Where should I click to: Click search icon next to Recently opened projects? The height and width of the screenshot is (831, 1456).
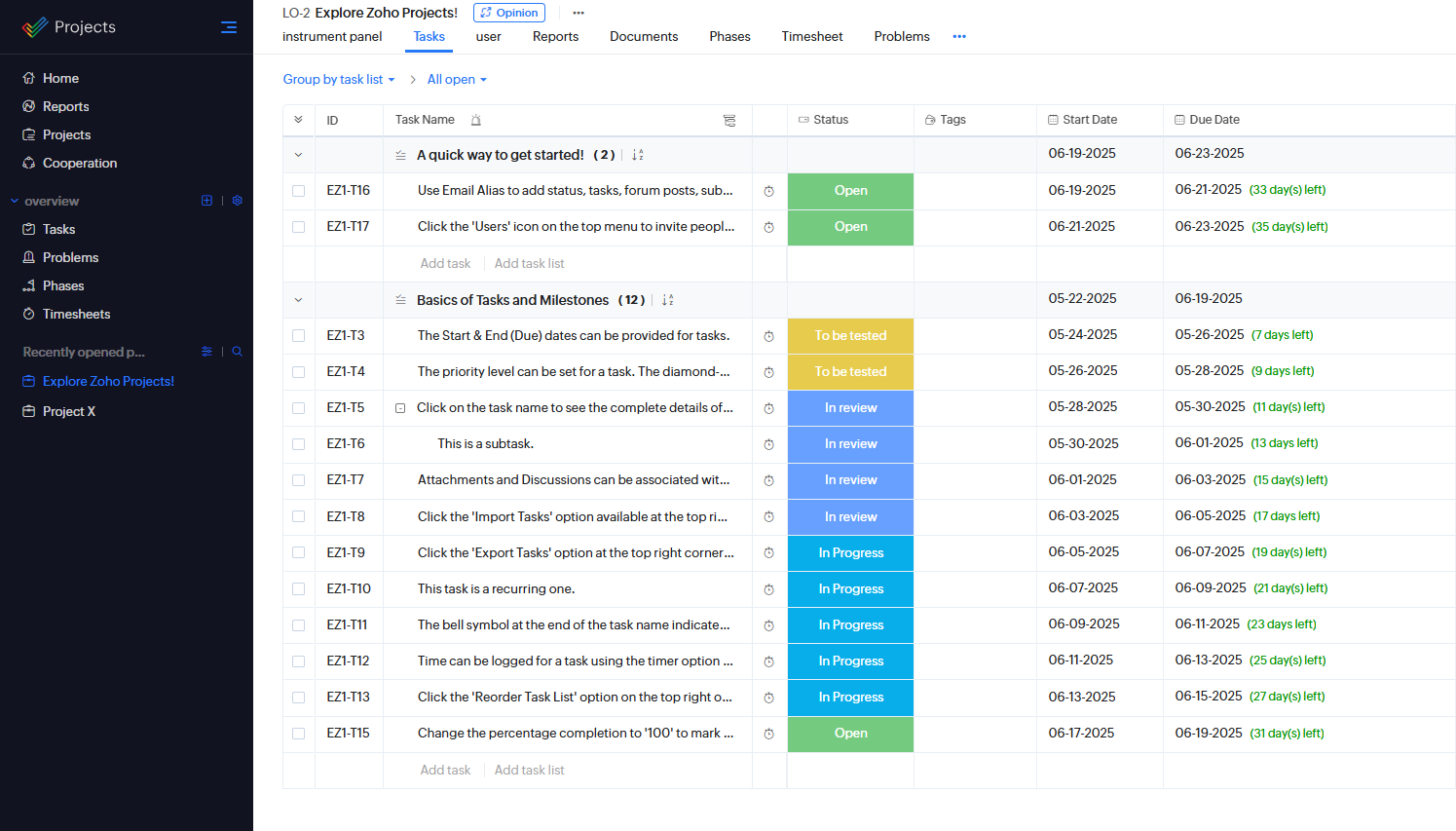click(x=237, y=352)
